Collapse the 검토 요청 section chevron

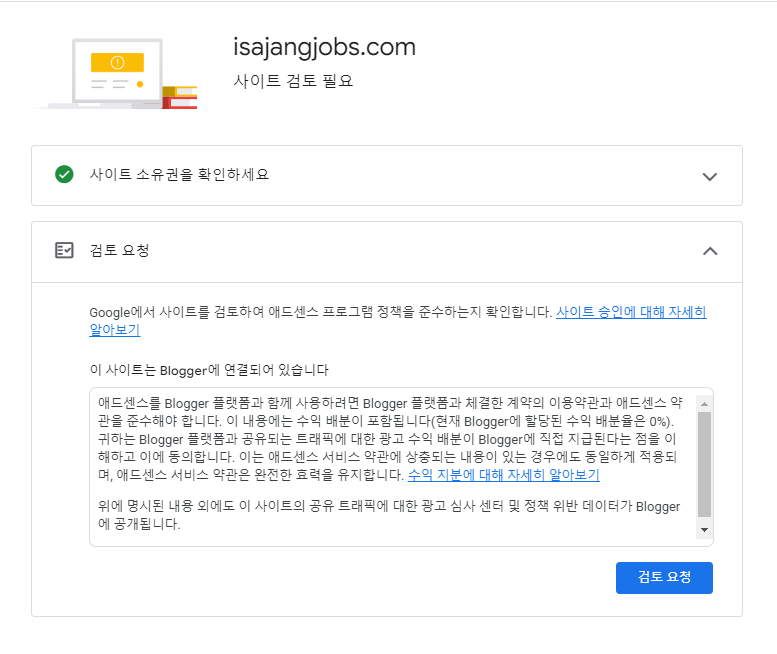tap(710, 251)
